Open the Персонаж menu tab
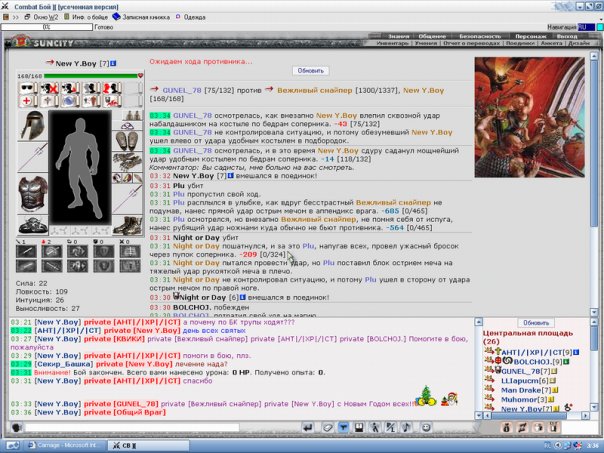Viewport: 604px width, 453px height. click(x=530, y=36)
